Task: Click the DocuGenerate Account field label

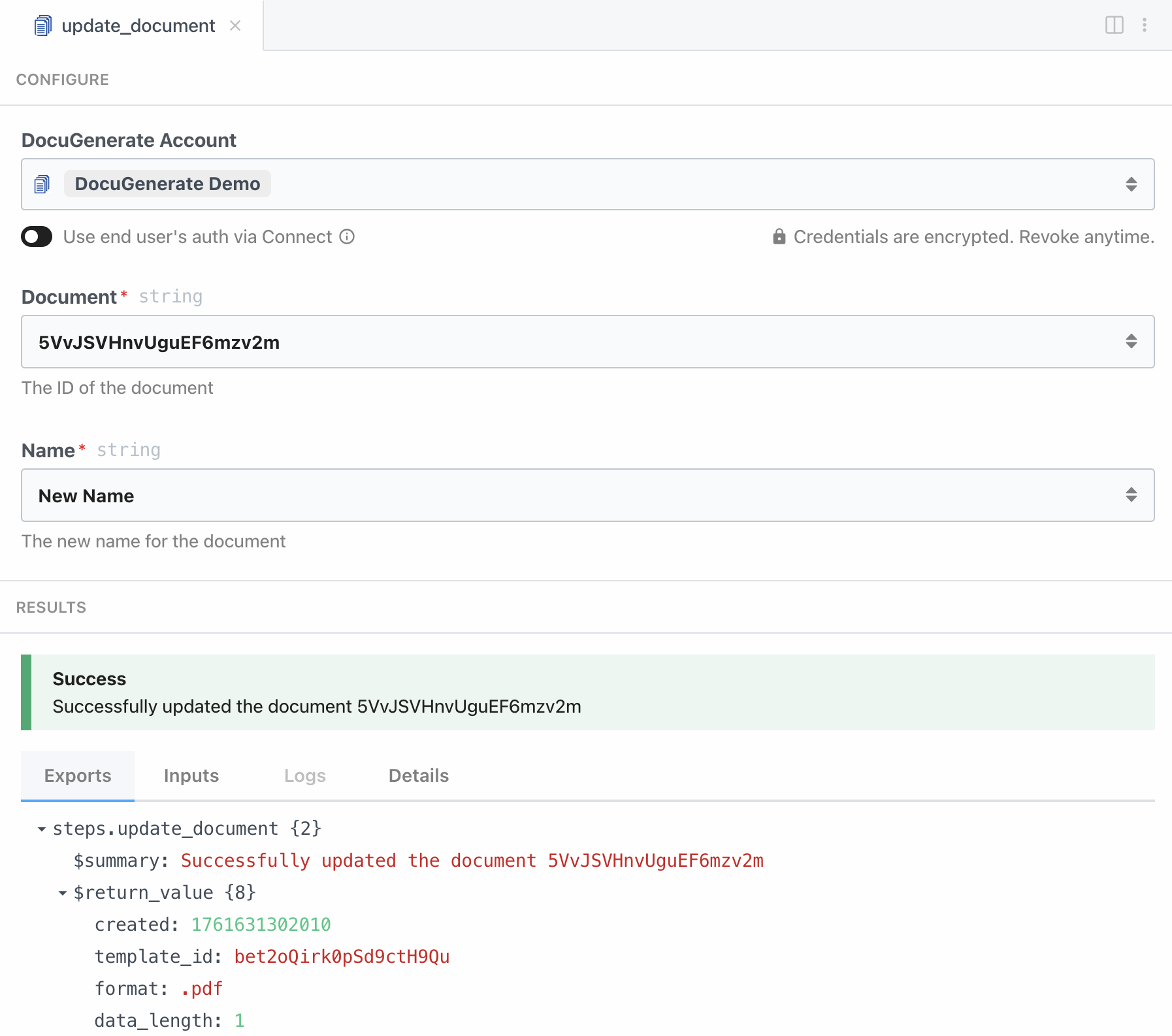Action: tap(129, 140)
